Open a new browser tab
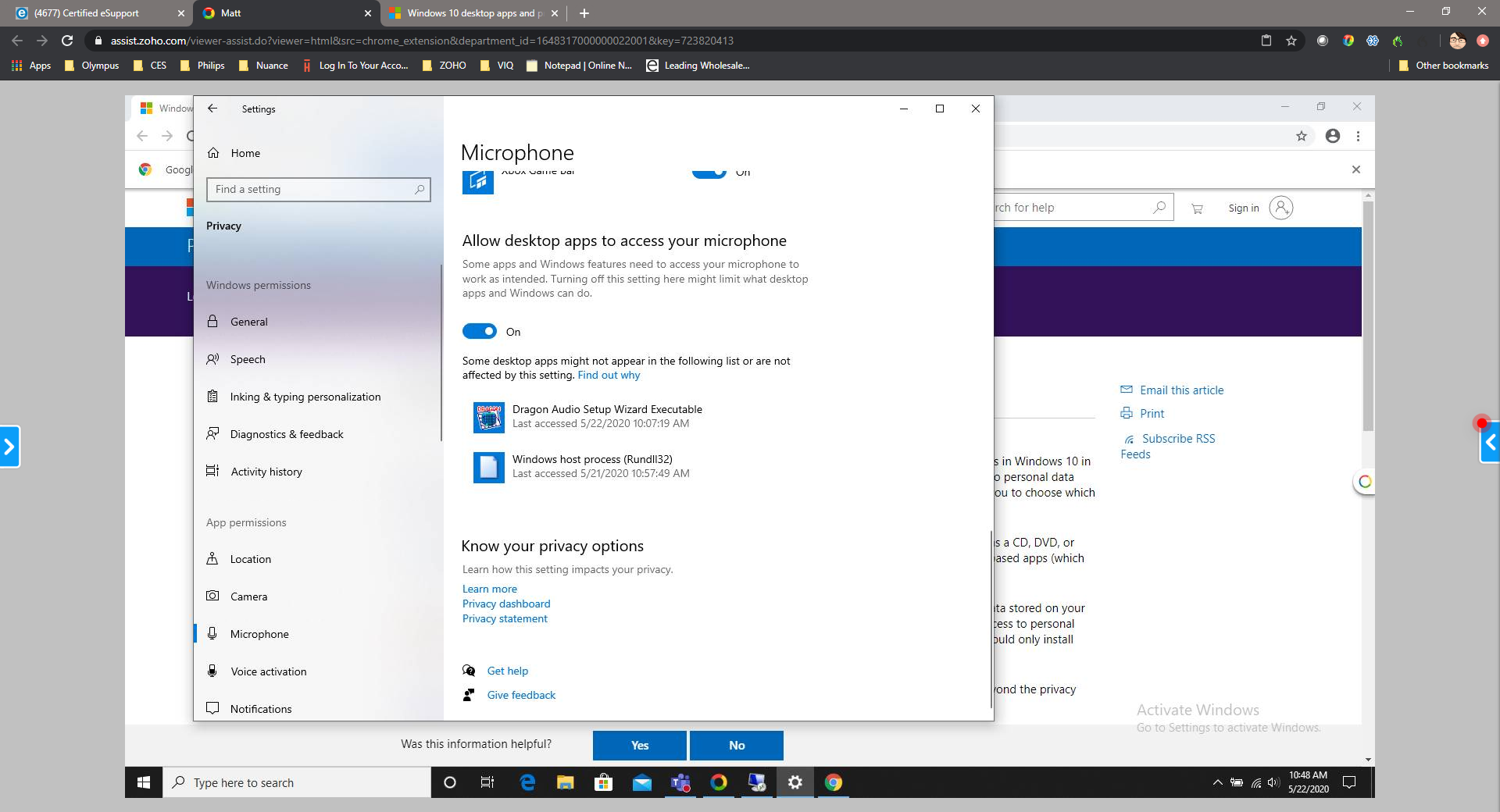This screenshot has width=1500, height=812. [584, 13]
